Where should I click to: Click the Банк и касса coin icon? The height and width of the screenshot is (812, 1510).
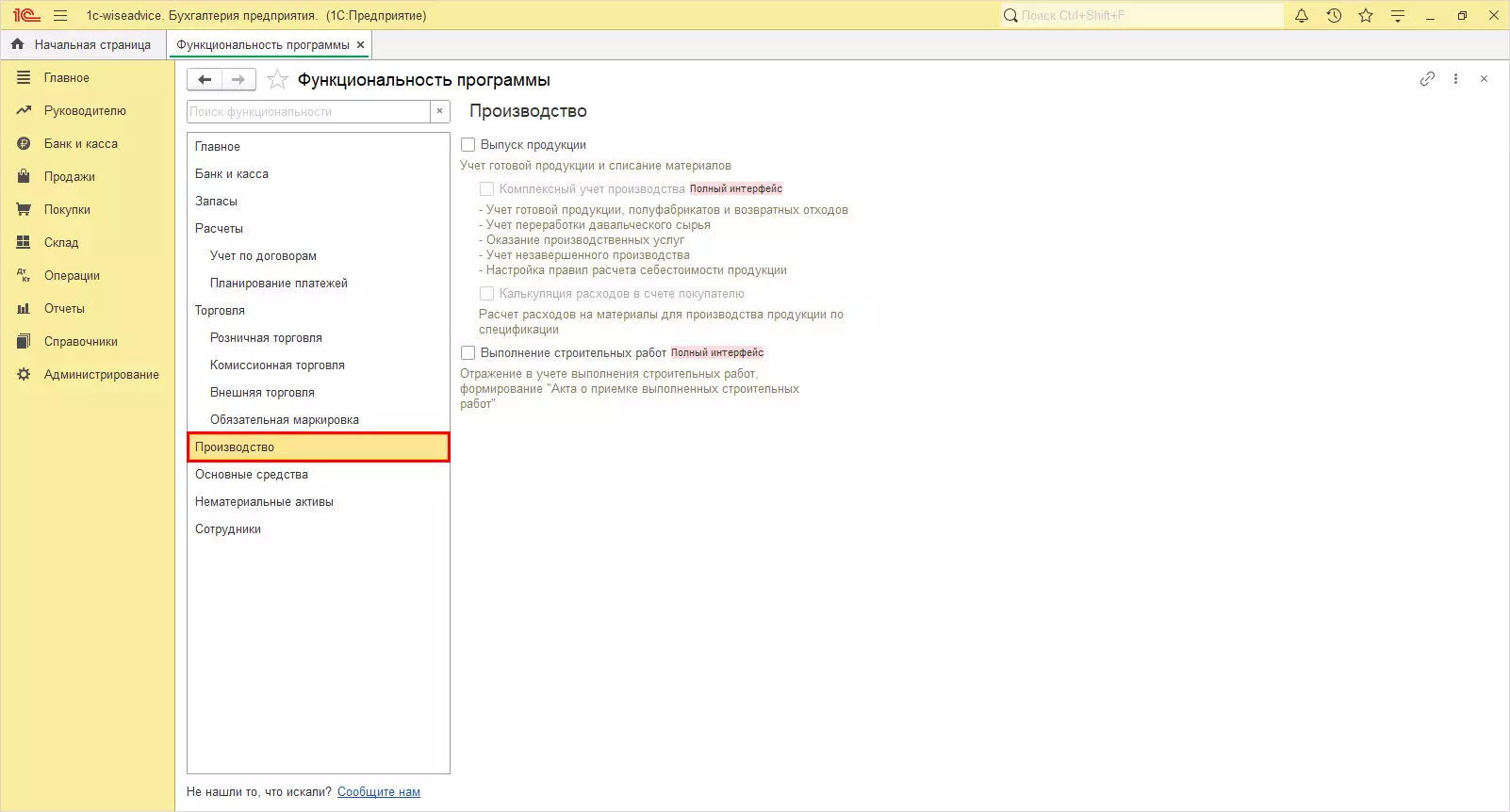point(24,143)
